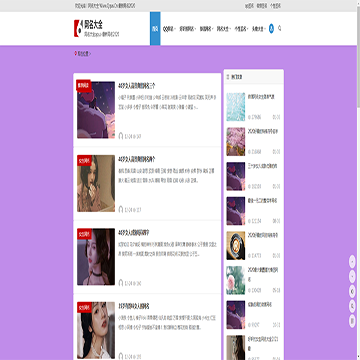Click the scrollbar down arrow at page bottom
The height and width of the screenshot is (360, 360).
click(x=358, y=357)
